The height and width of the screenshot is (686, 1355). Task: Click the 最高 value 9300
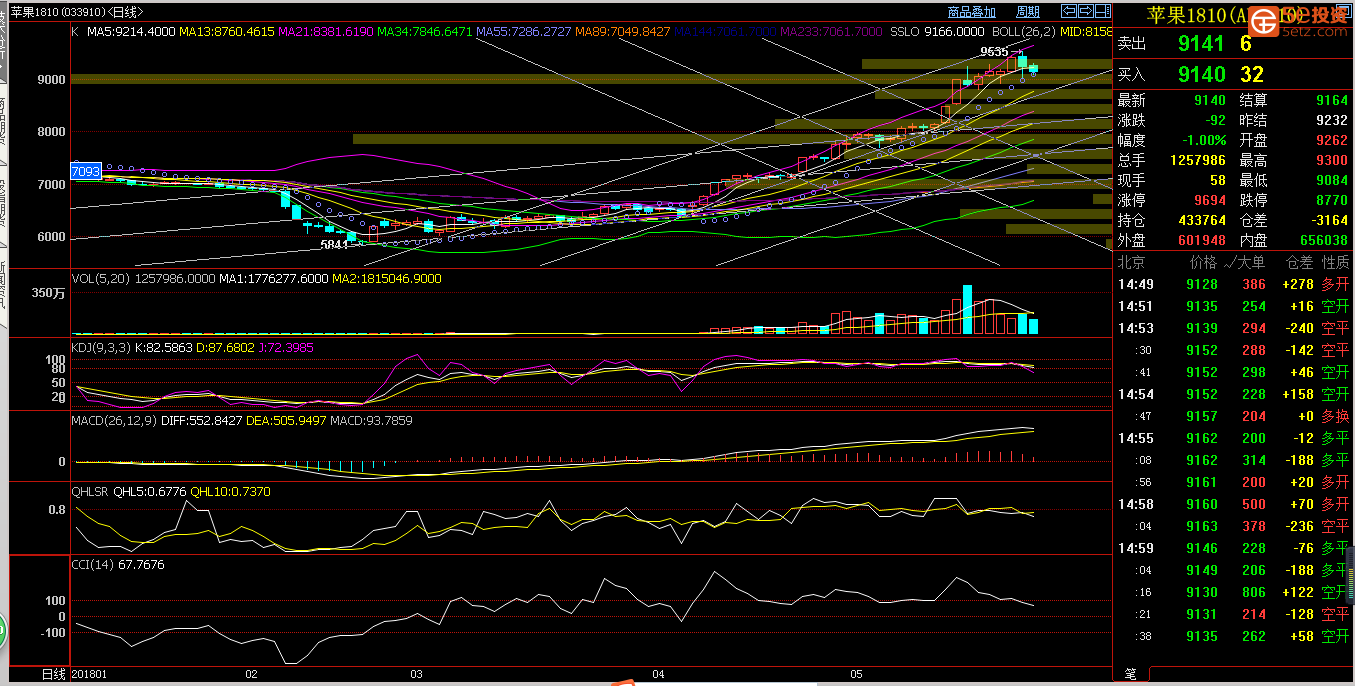click(x=1332, y=160)
